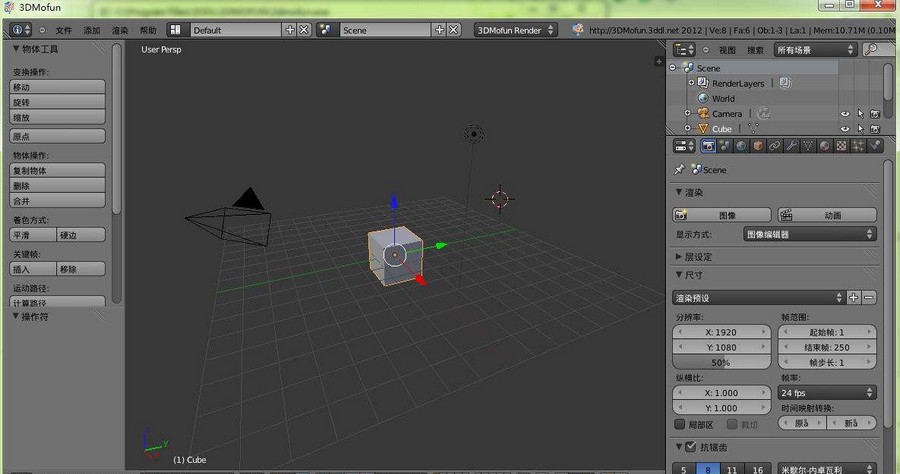Open the 渲染 Render menu in top bar
Image resolution: width=900 pixels, height=474 pixels.
tap(120, 30)
